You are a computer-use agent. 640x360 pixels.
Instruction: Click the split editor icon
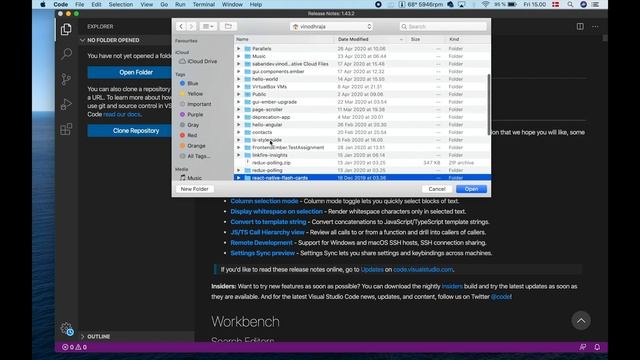[x=580, y=27]
